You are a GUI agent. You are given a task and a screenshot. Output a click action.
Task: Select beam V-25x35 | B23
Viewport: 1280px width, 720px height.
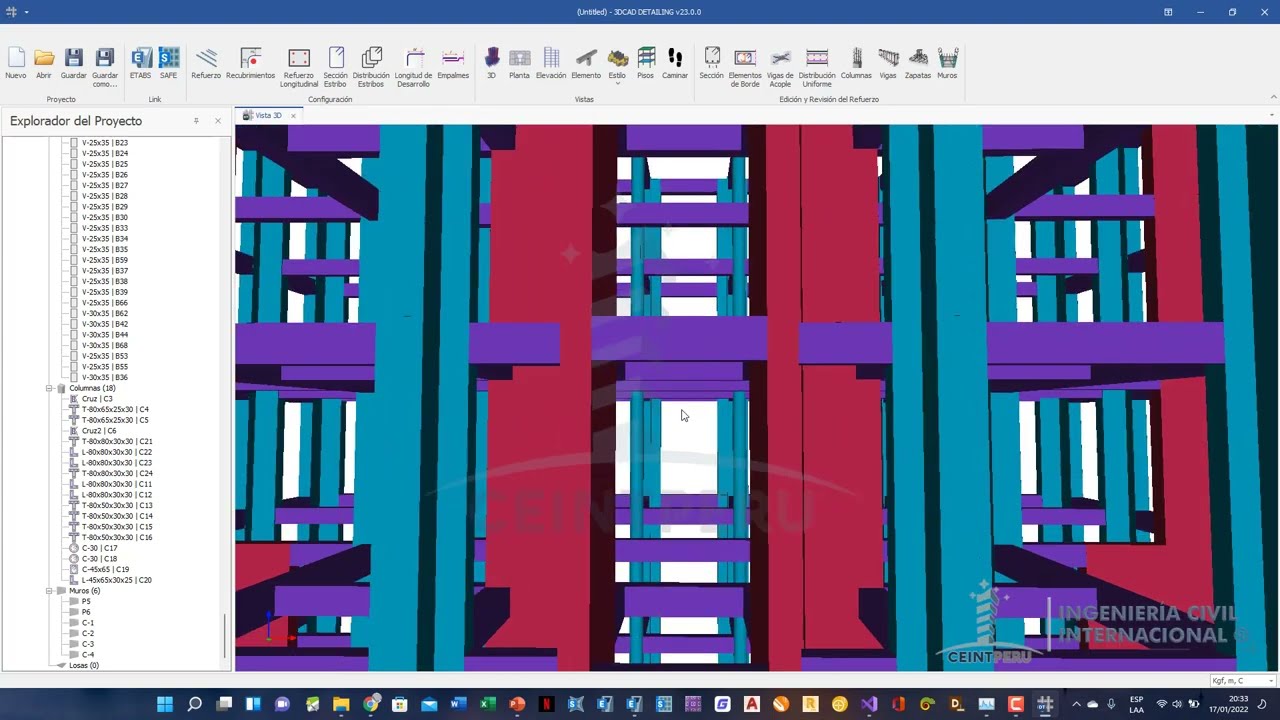104,143
